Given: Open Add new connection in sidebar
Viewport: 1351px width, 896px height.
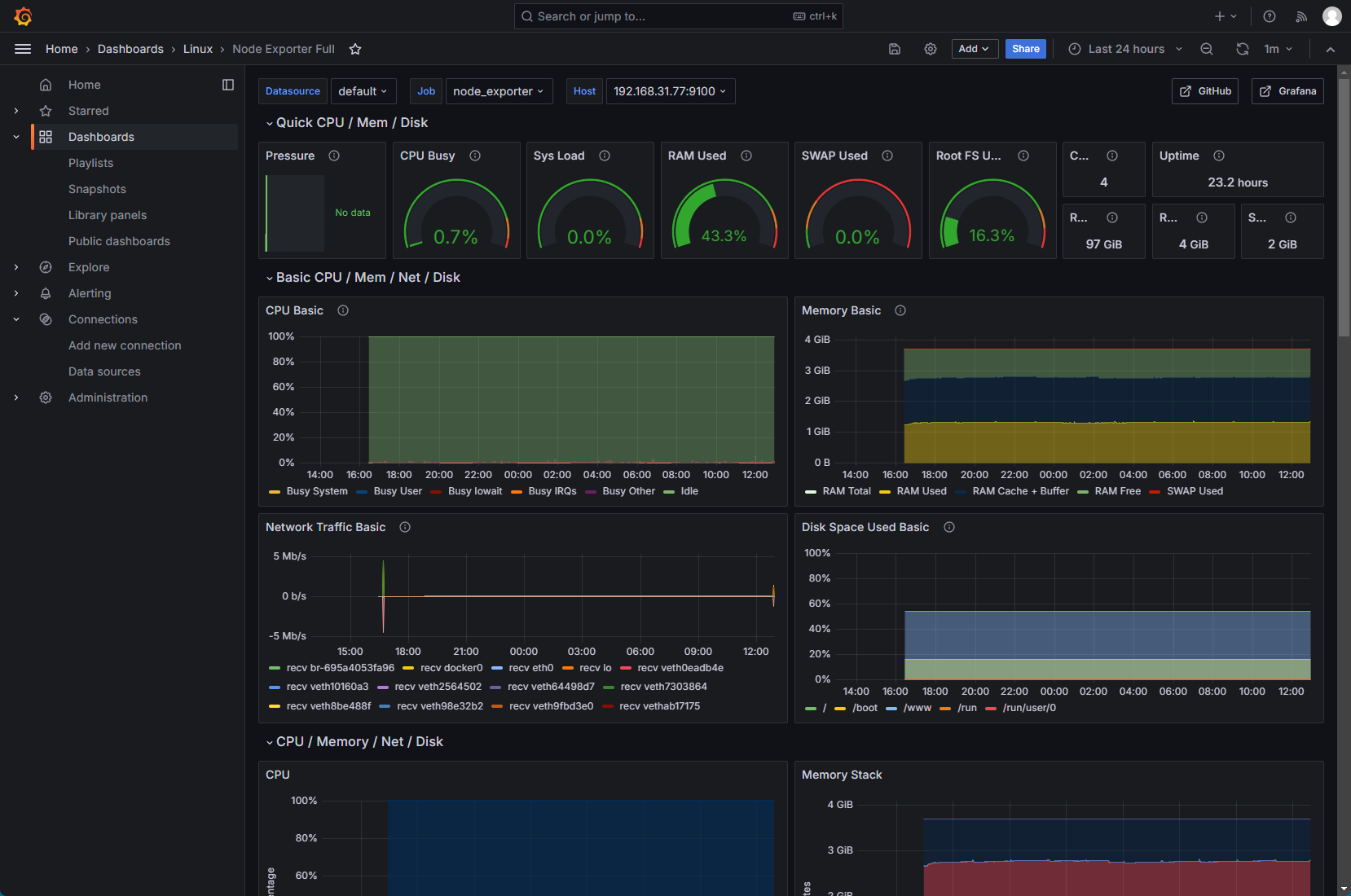Looking at the screenshot, I should (125, 345).
